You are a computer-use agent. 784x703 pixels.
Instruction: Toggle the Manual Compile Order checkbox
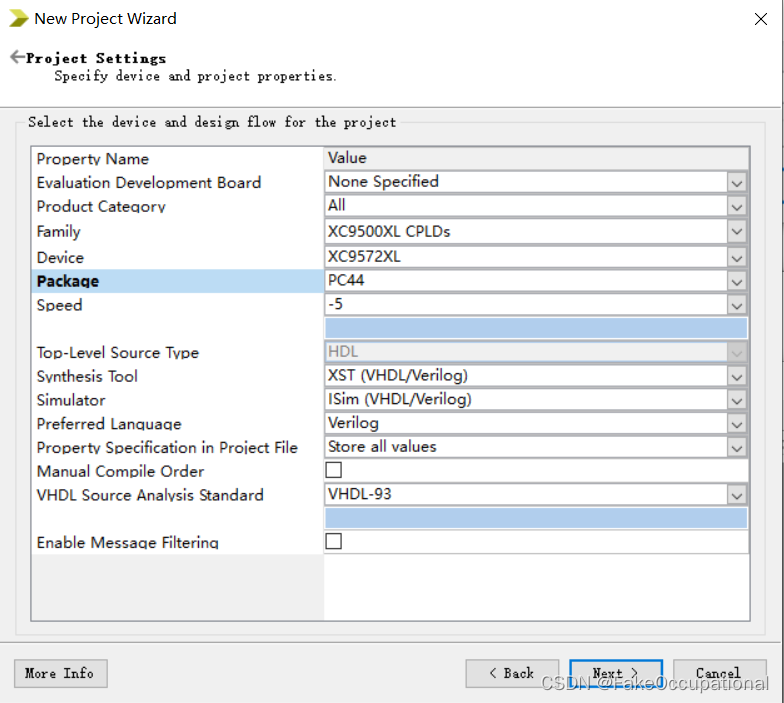point(334,470)
